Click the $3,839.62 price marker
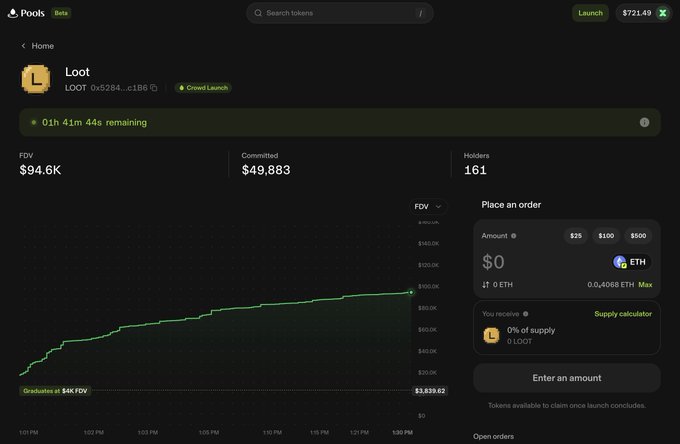 pyautogui.click(x=430, y=391)
